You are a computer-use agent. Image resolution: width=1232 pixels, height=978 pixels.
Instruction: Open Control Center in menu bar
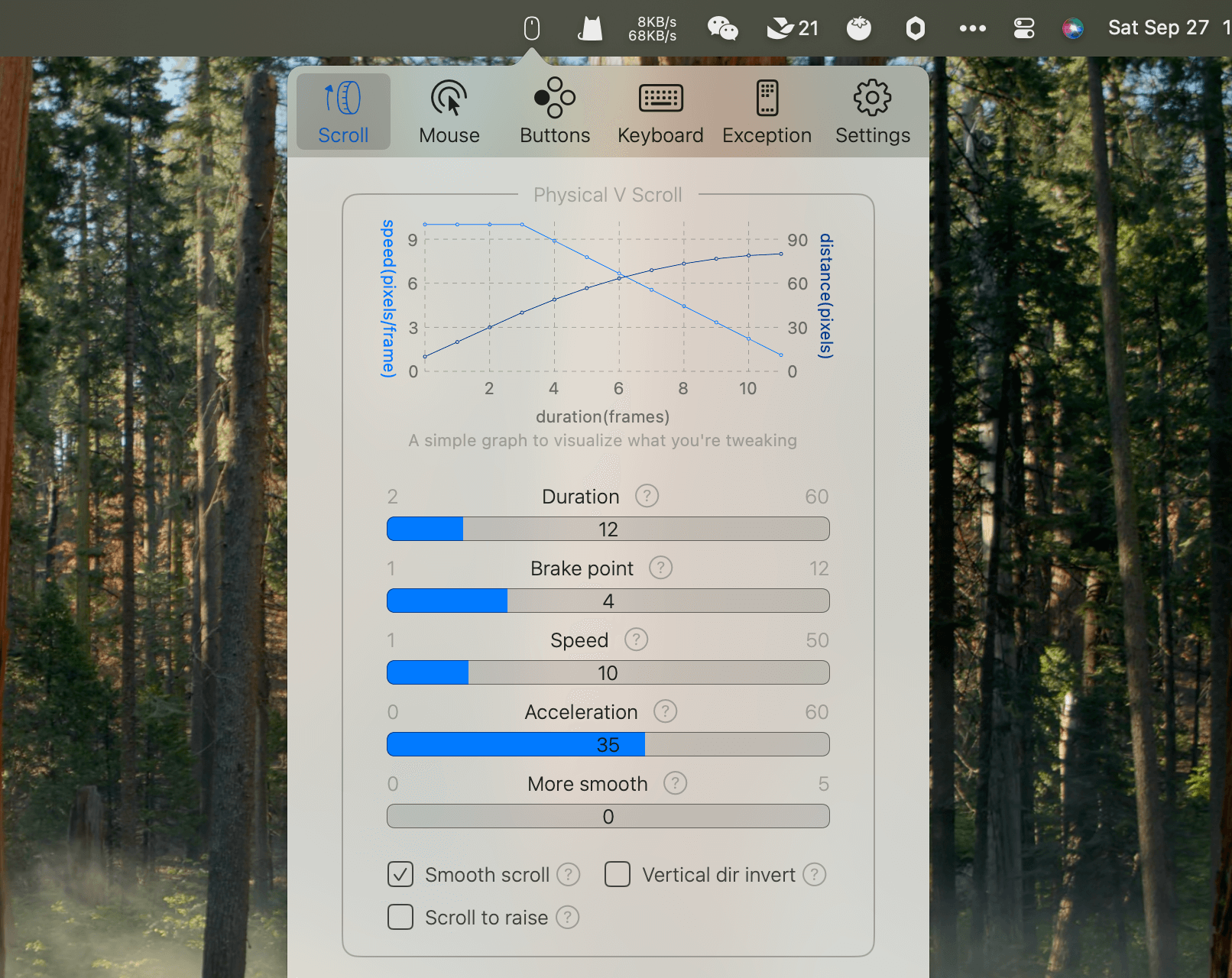pyautogui.click(x=1023, y=28)
